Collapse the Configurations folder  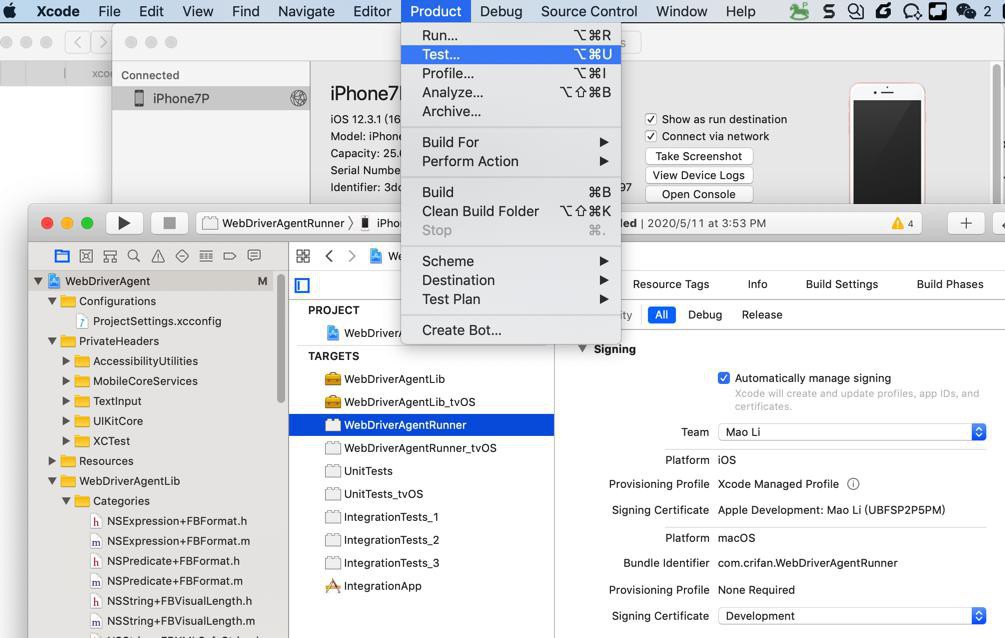[53, 301]
